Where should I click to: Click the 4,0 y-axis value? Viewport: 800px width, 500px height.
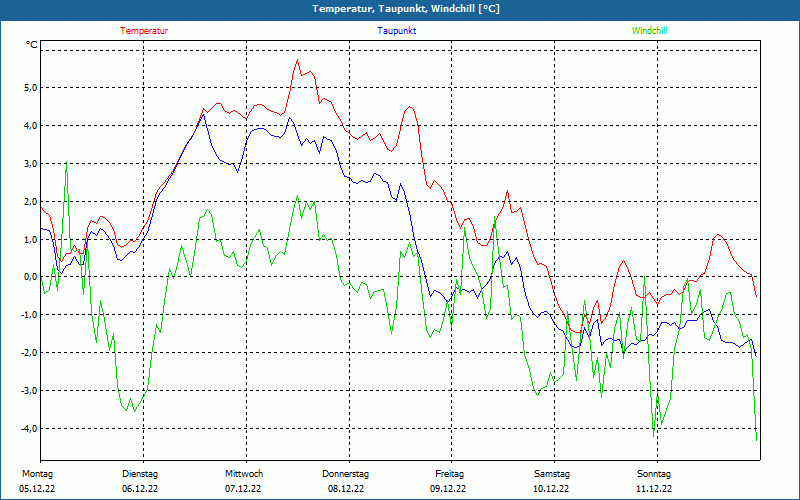31,126
